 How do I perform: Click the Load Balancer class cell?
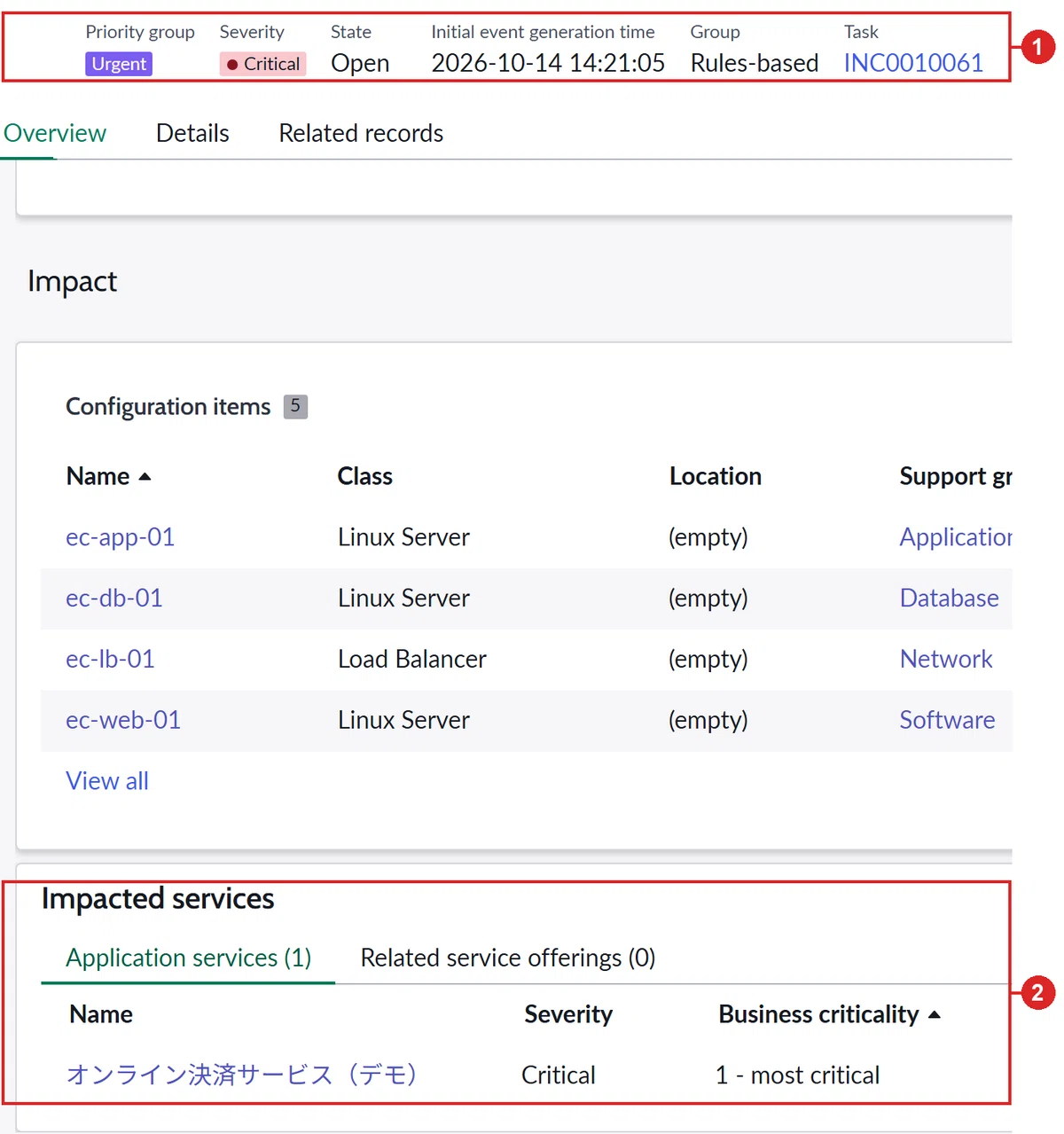click(411, 659)
